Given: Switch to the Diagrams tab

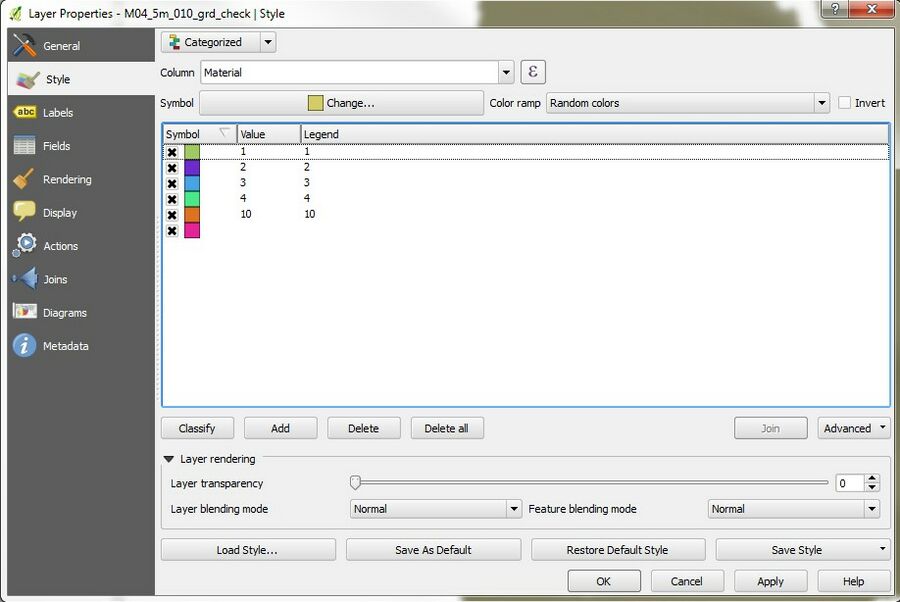Looking at the screenshot, I should pyautogui.click(x=64, y=313).
